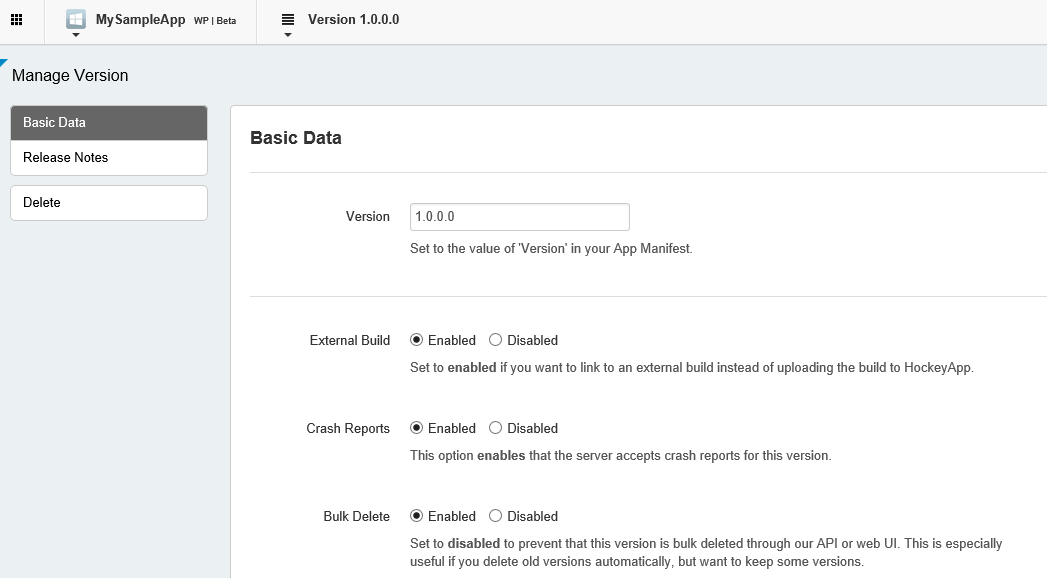Disable the External Build option

point(495,340)
